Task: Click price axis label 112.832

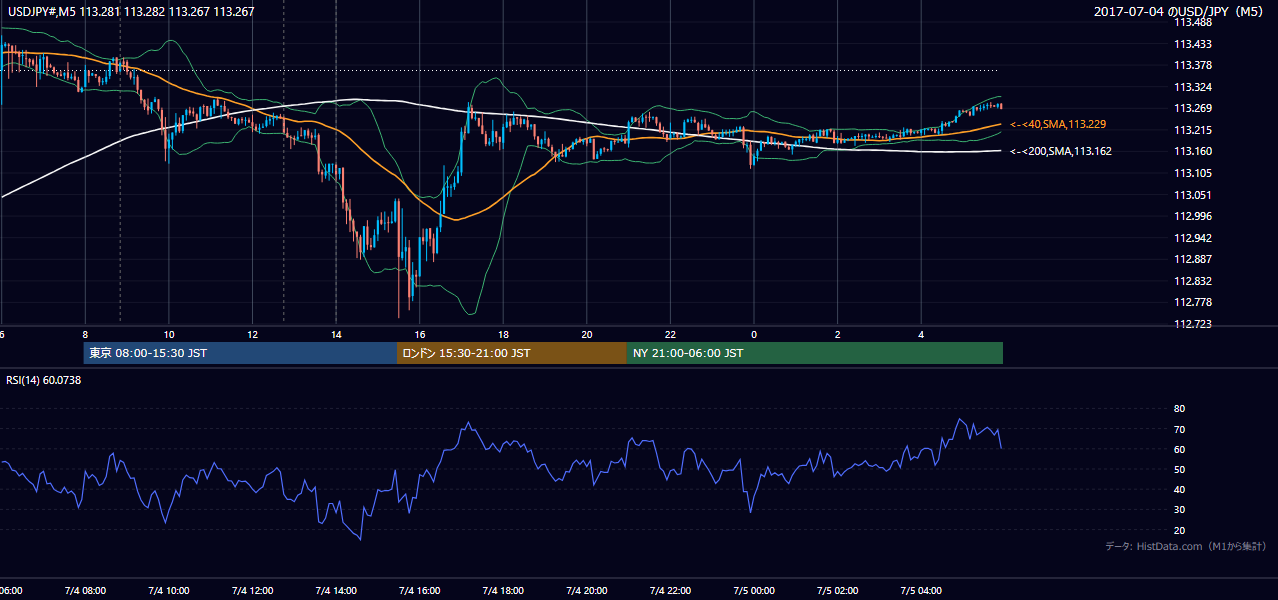Action: pyautogui.click(x=1192, y=282)
